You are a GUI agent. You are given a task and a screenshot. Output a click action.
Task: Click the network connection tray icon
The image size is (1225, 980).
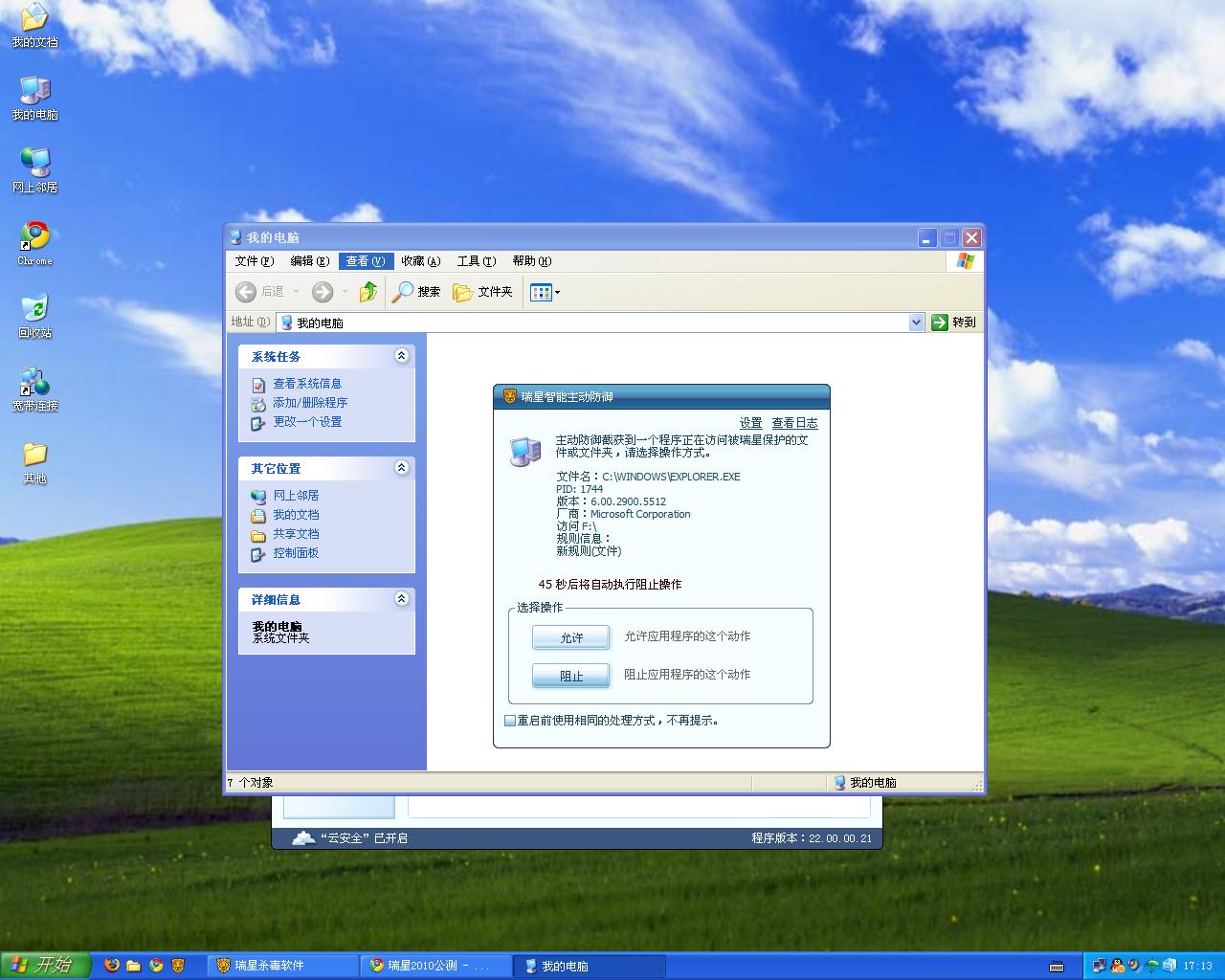pyautogui.click(x=1100, y=966)
